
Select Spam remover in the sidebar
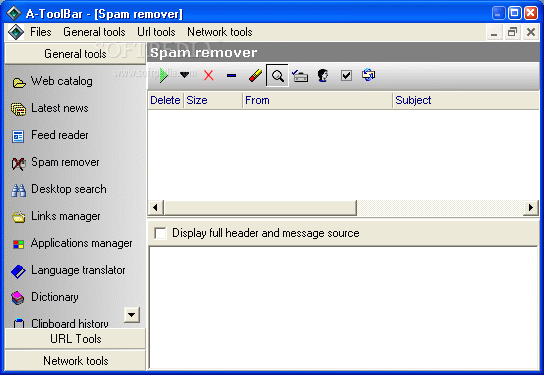(65, 162)
